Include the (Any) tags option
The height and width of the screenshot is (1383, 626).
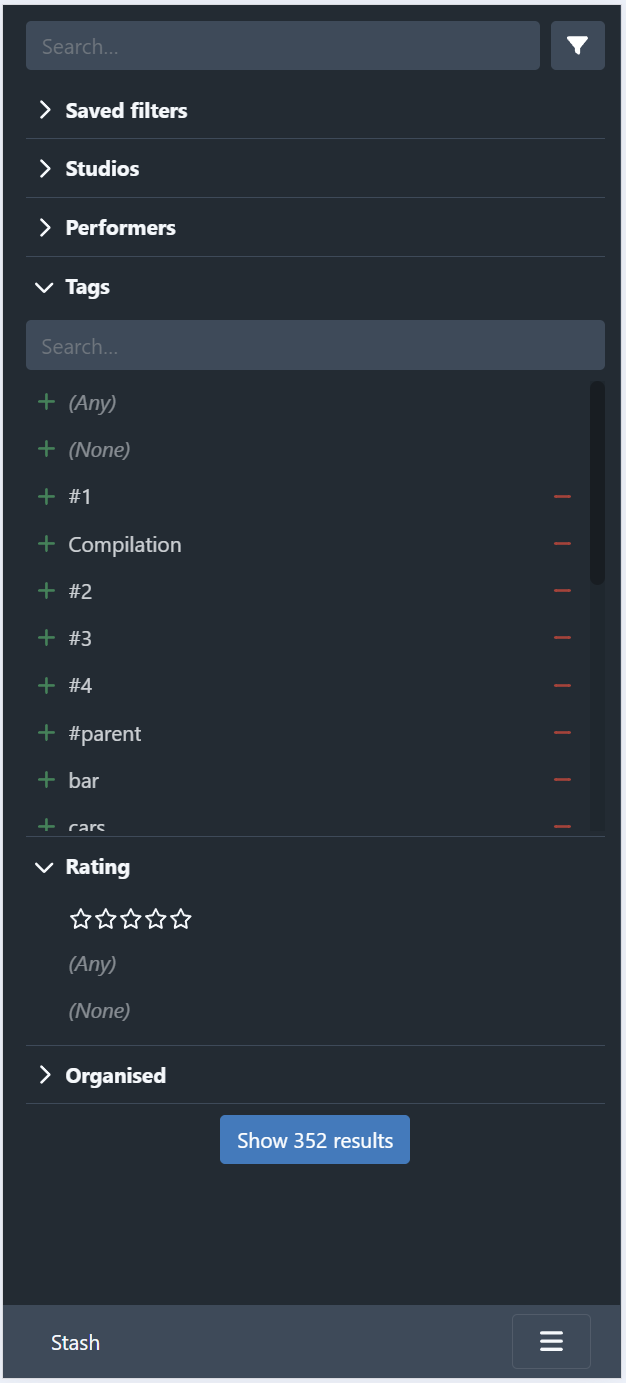point(46,402)
